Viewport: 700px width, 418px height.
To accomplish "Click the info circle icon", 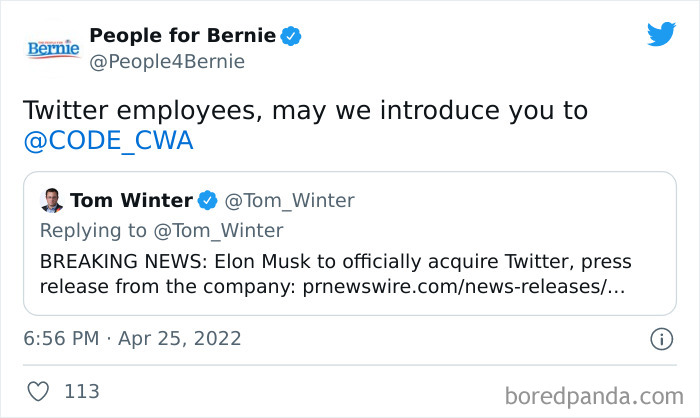I will 661,339.
